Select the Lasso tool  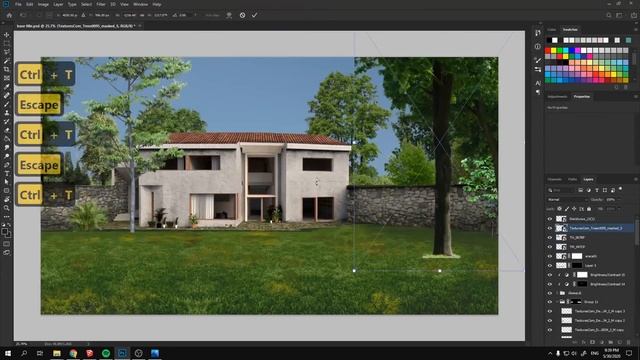coord(7,52)
